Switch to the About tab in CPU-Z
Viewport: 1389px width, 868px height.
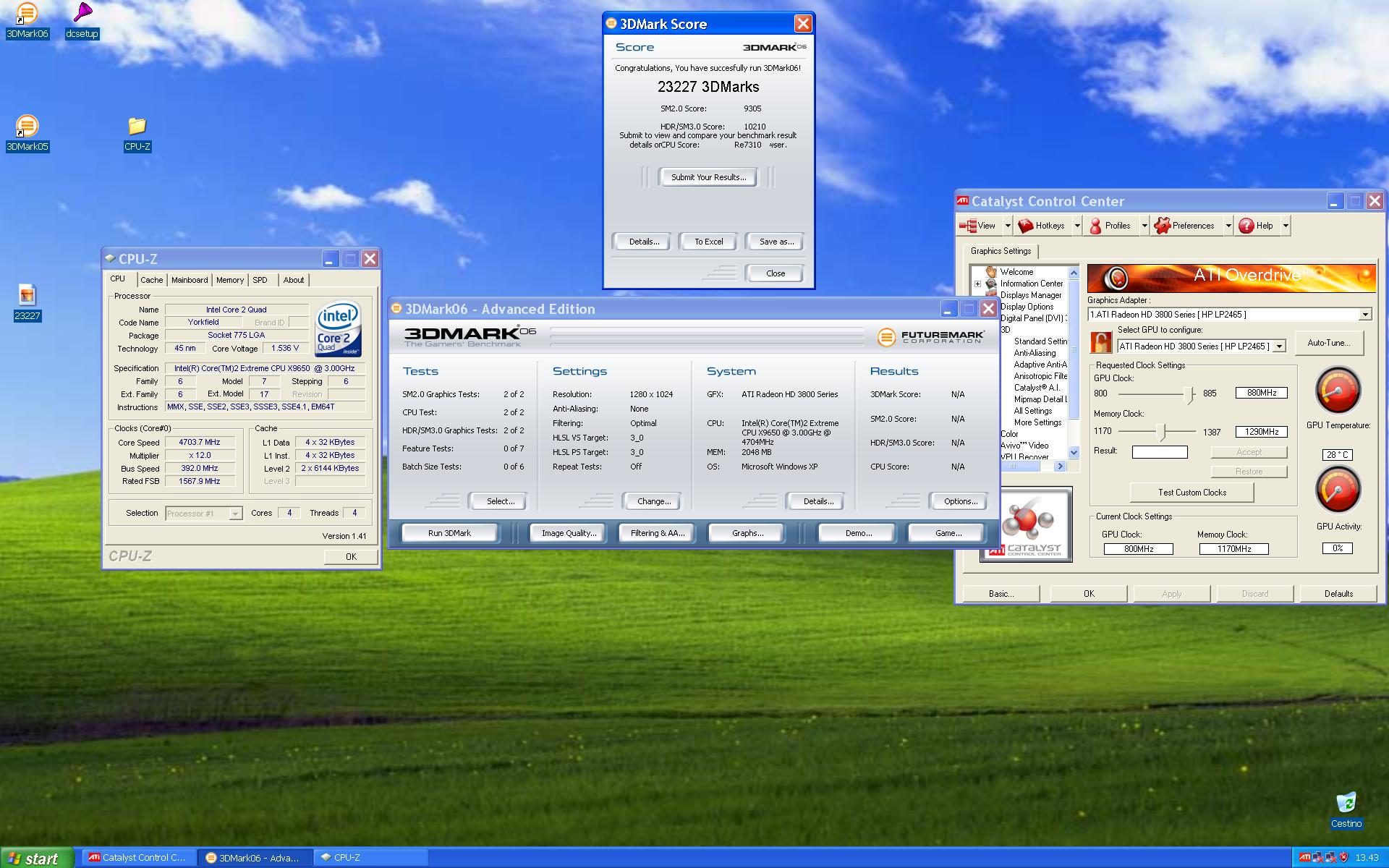click(294, 280)
